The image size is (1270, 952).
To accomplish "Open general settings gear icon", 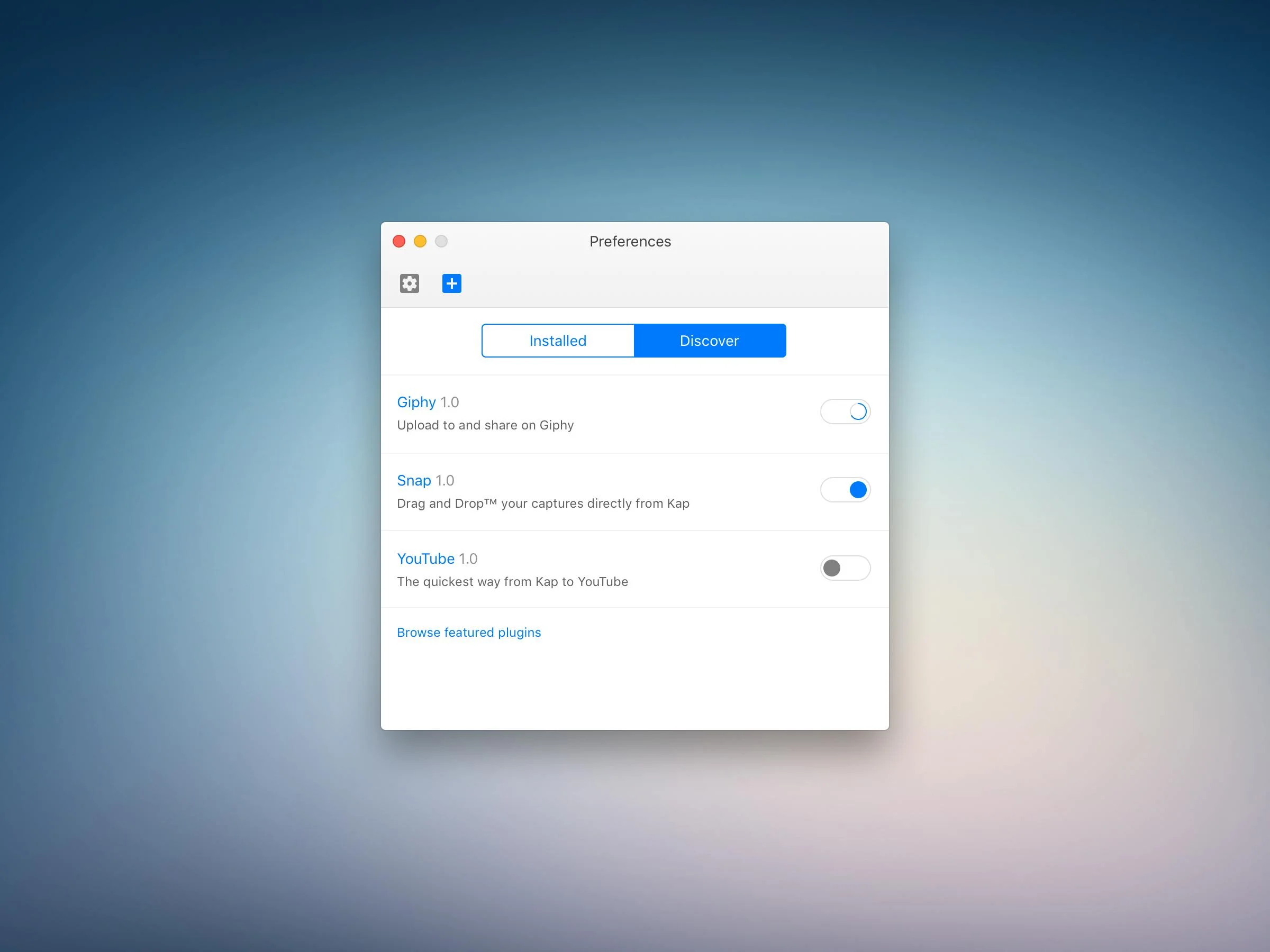I will (410, 283).
